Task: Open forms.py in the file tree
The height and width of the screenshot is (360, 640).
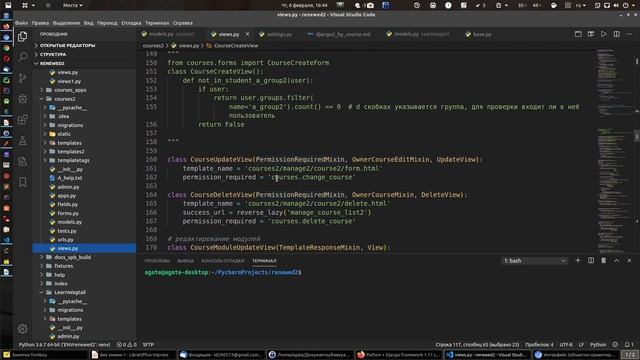Action: click(x=68, y=213)
